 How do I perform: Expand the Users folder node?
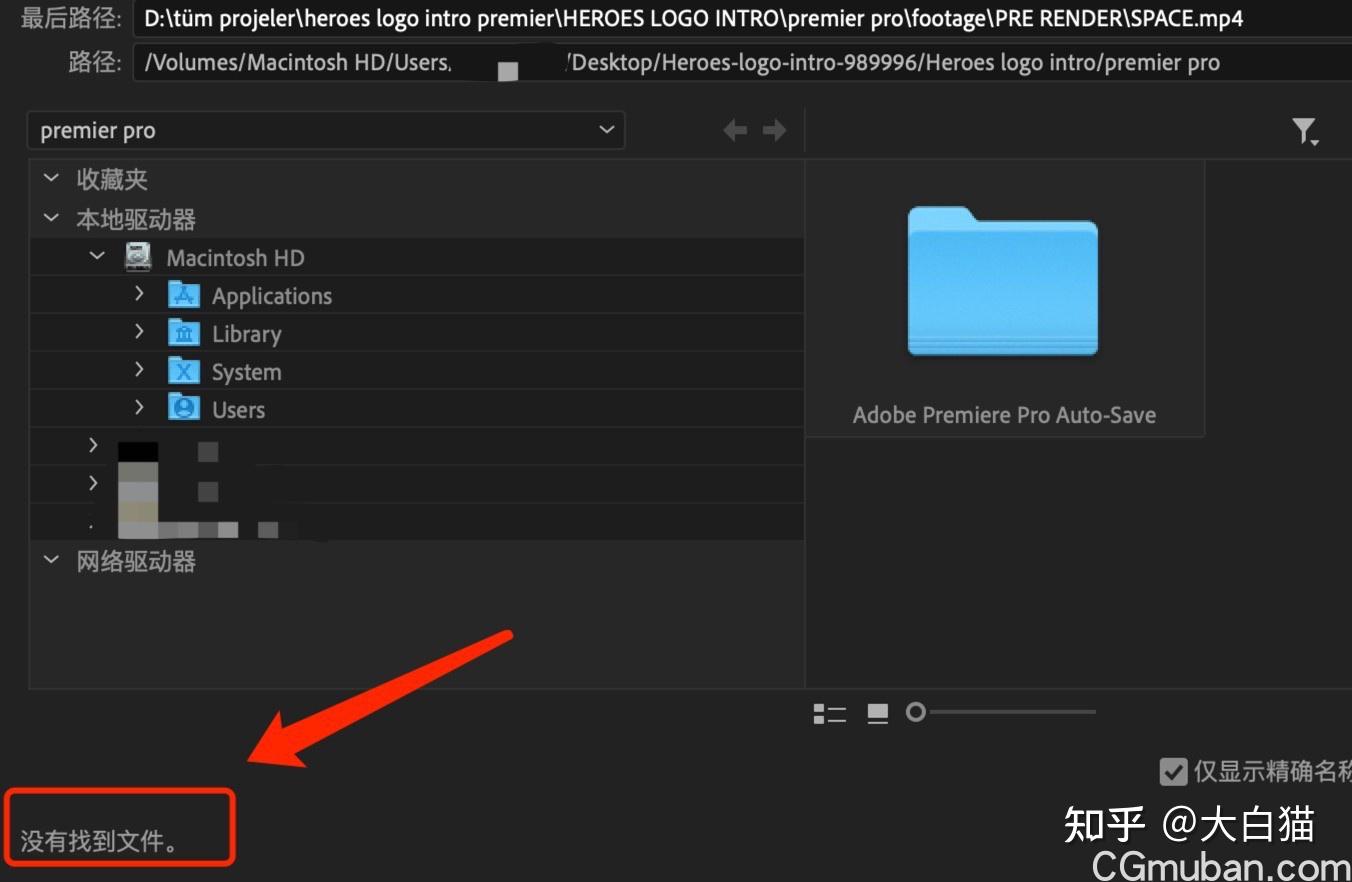click(139, 408)
